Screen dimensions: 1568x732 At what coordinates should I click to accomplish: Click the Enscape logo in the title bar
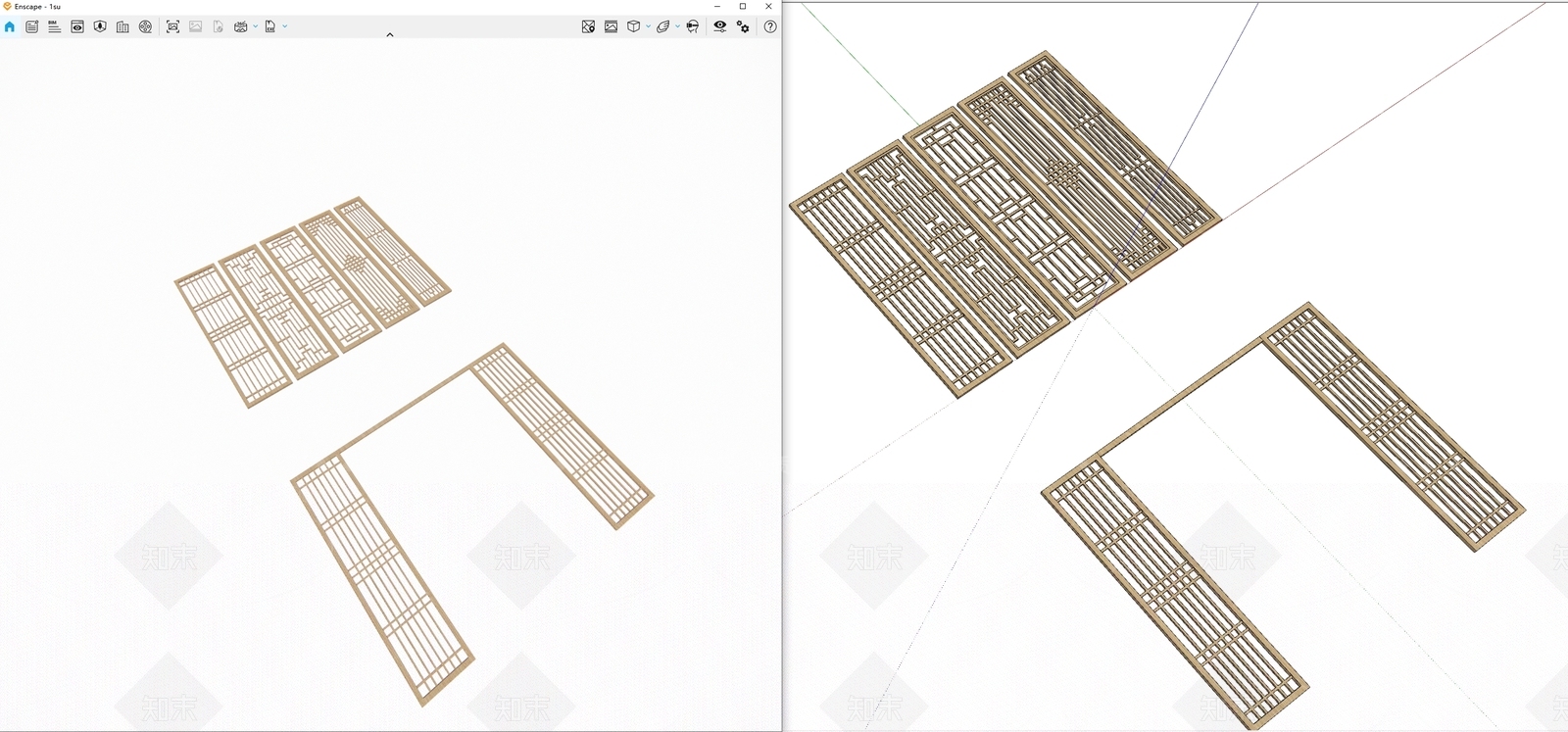[7, 6]
